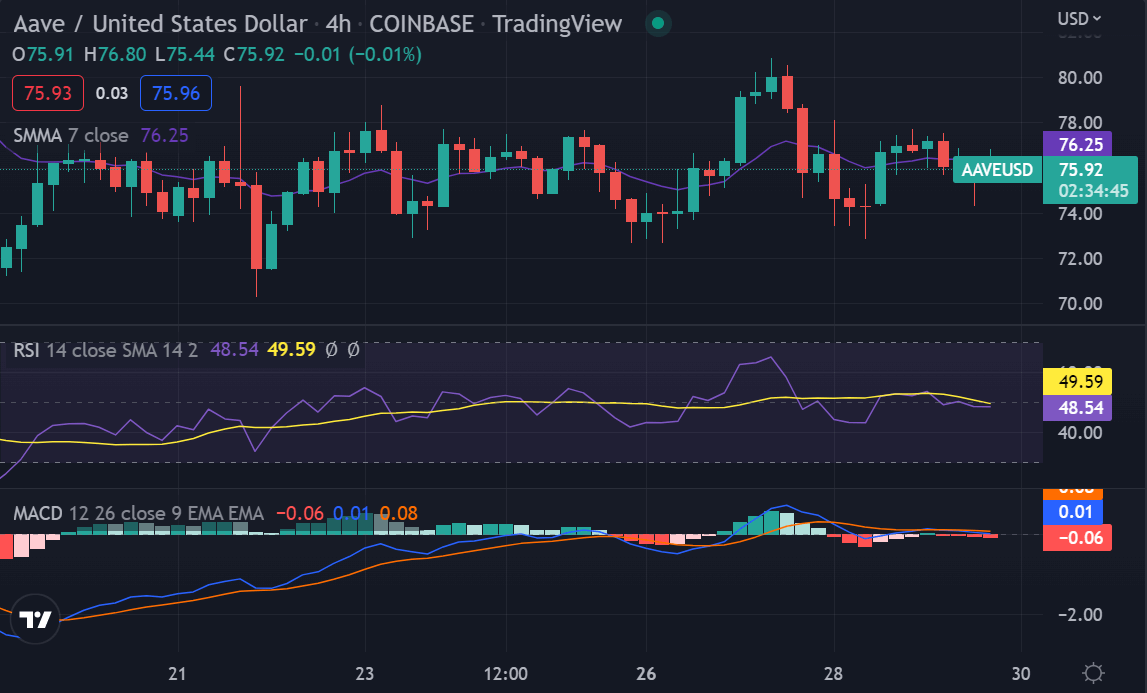Click the green market status dot
The width and height of the screenshot is (1147, 693).
658,23
